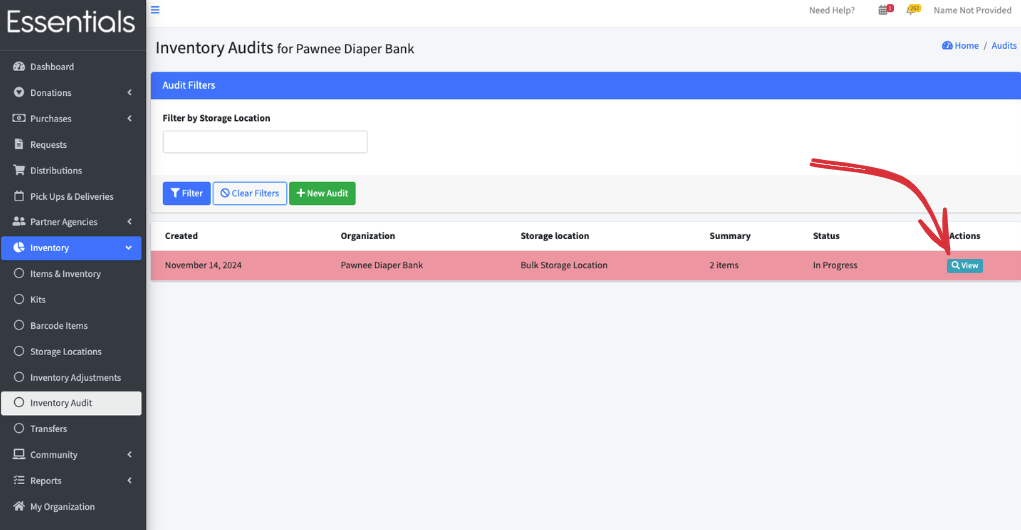Viewport: 1021px width, 530px height.
Task: Open Pick Ups & Deliveries
Action: [72, 196]
